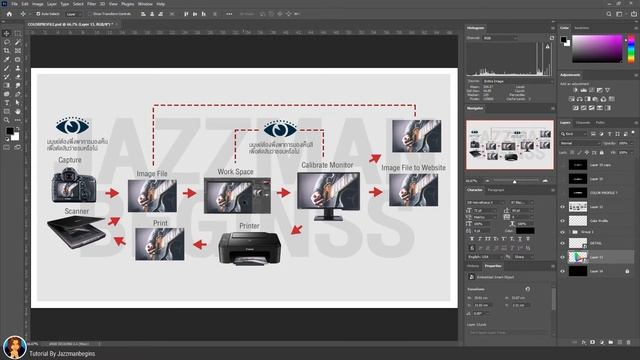
Task: Select the Move tool
Action: point(7,33)
